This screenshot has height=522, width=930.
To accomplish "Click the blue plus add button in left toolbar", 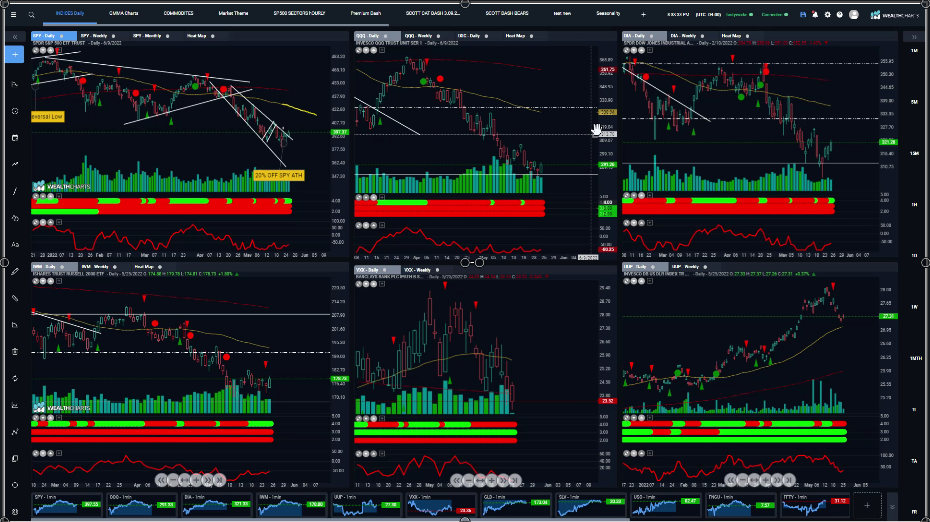I will tap(15, 55).
